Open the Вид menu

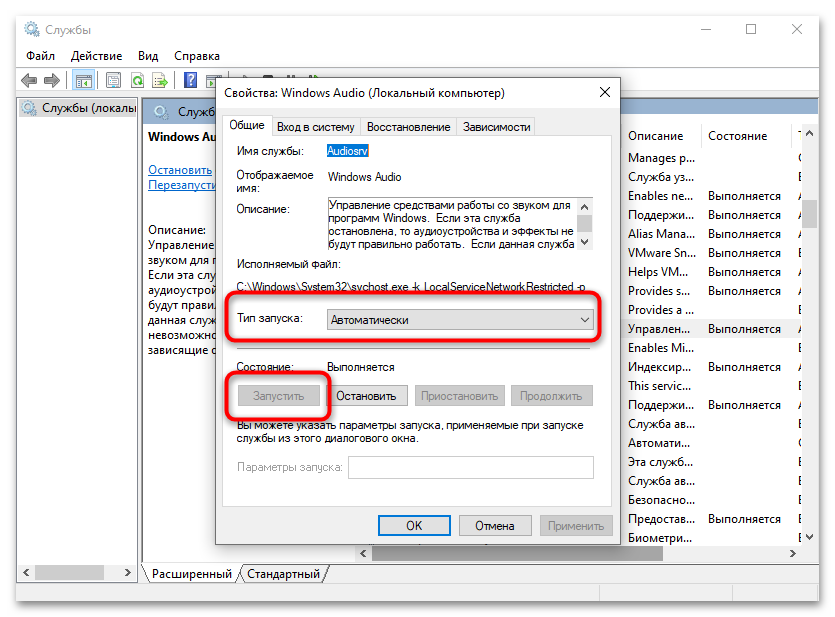148,56
